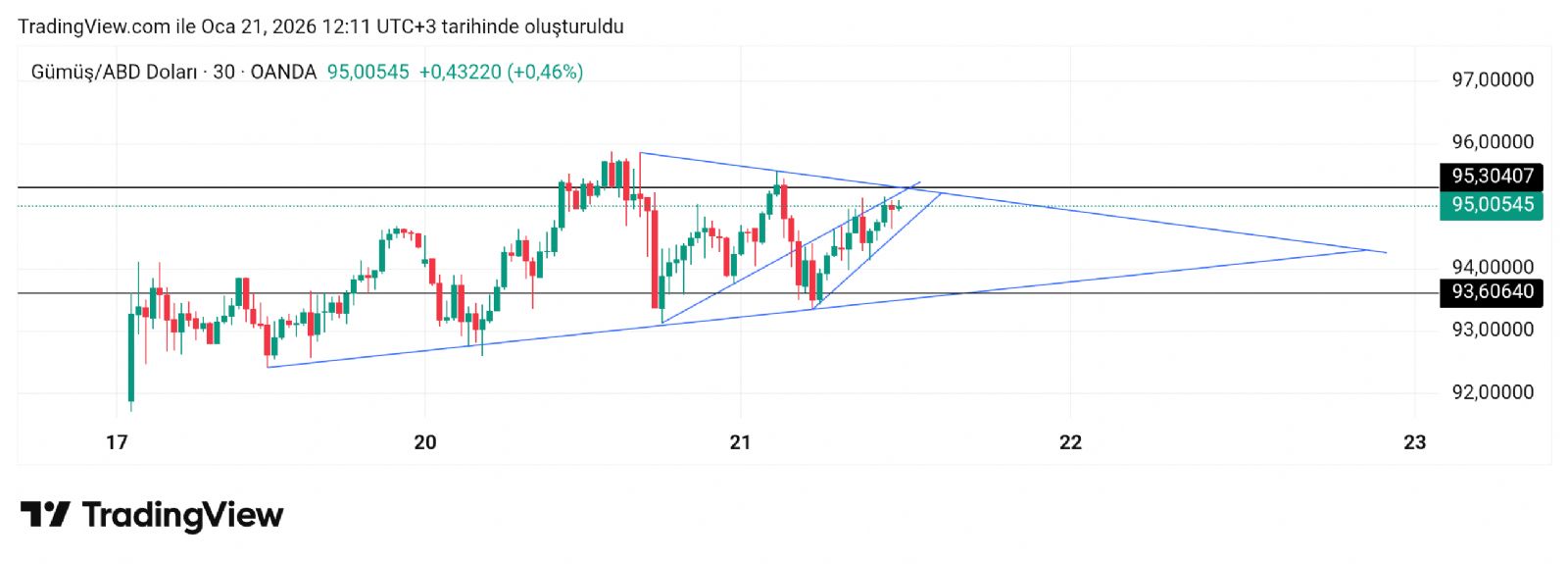Click the 30 interval label
The width and height of the screenshot is (1568, 564).
(x=223, y=72)
